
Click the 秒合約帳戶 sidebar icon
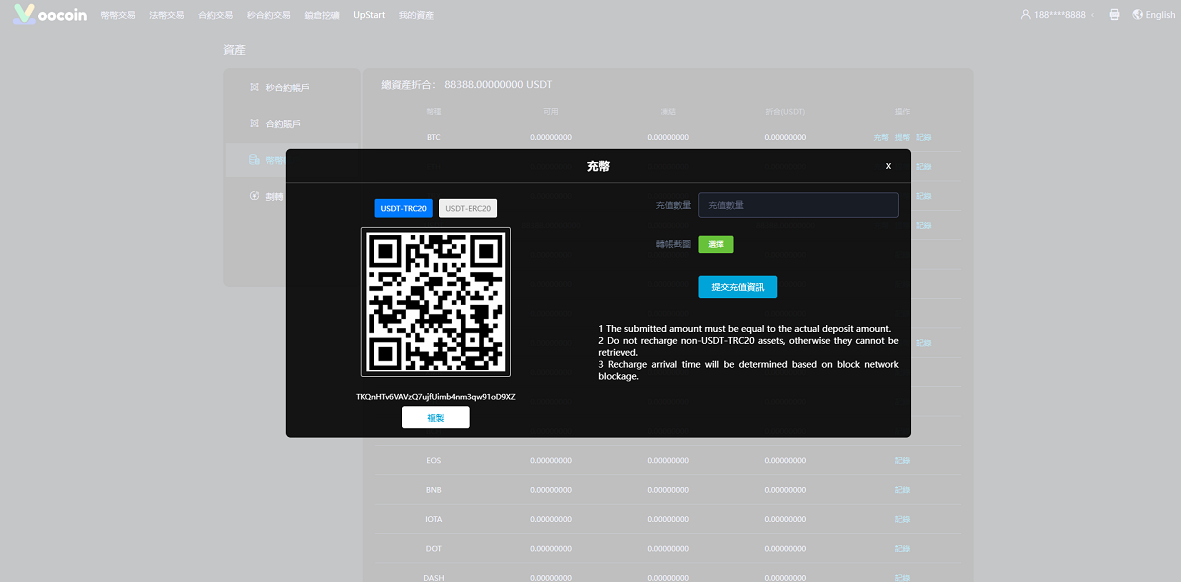point(254,88)
